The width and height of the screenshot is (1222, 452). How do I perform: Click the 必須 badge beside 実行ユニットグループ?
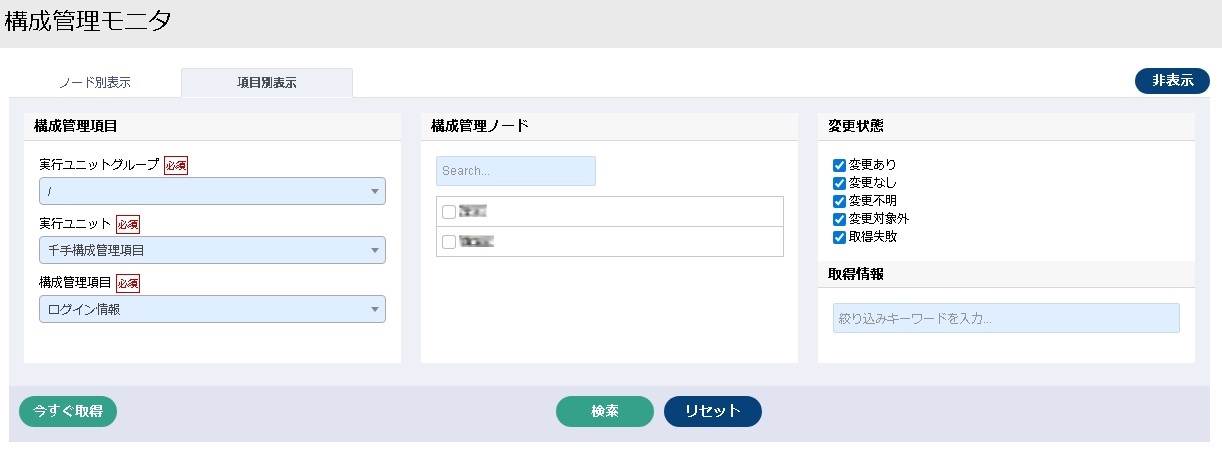tap(176, 165)
